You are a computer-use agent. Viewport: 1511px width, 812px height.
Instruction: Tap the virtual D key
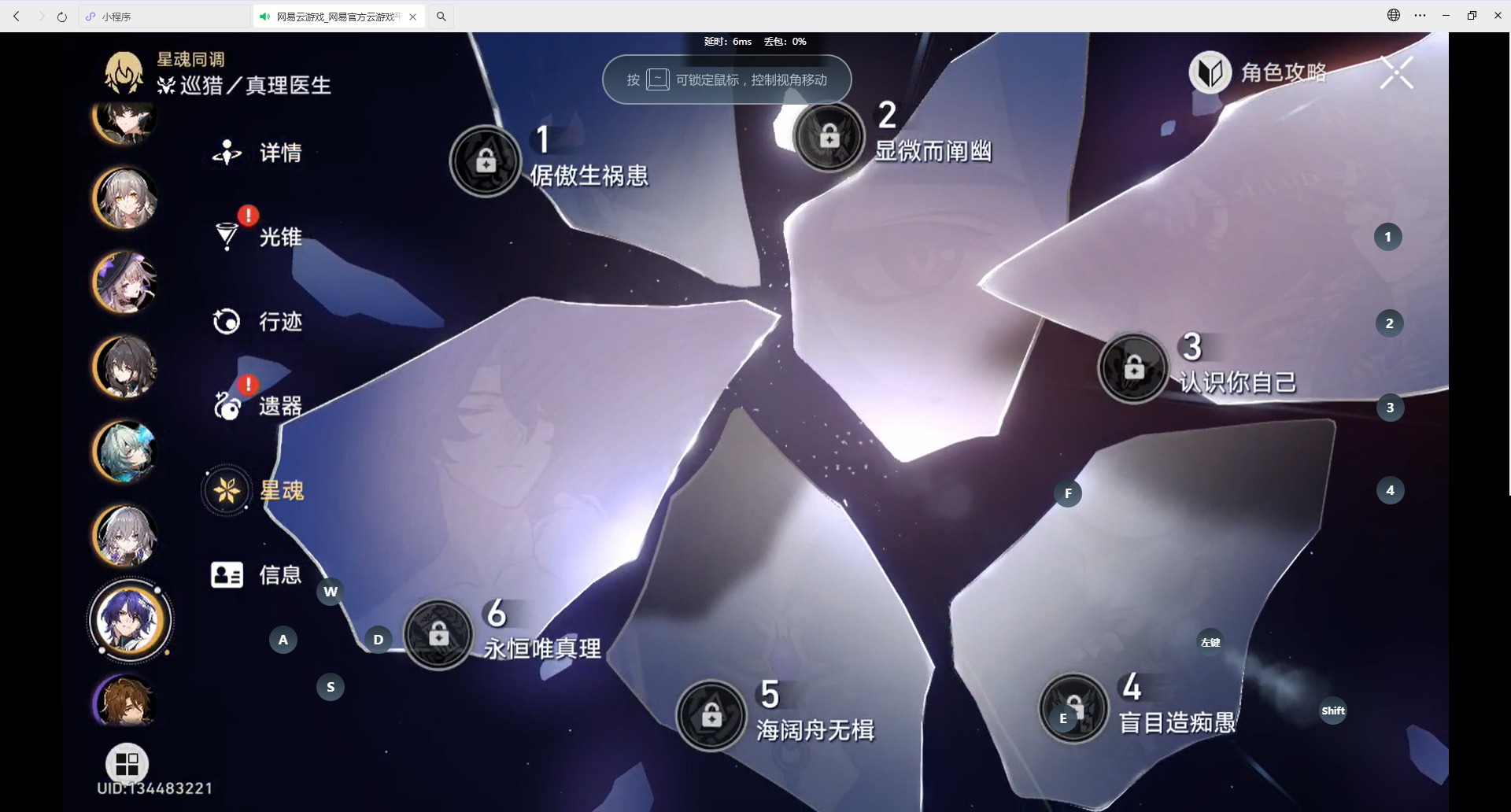point(379,640)
